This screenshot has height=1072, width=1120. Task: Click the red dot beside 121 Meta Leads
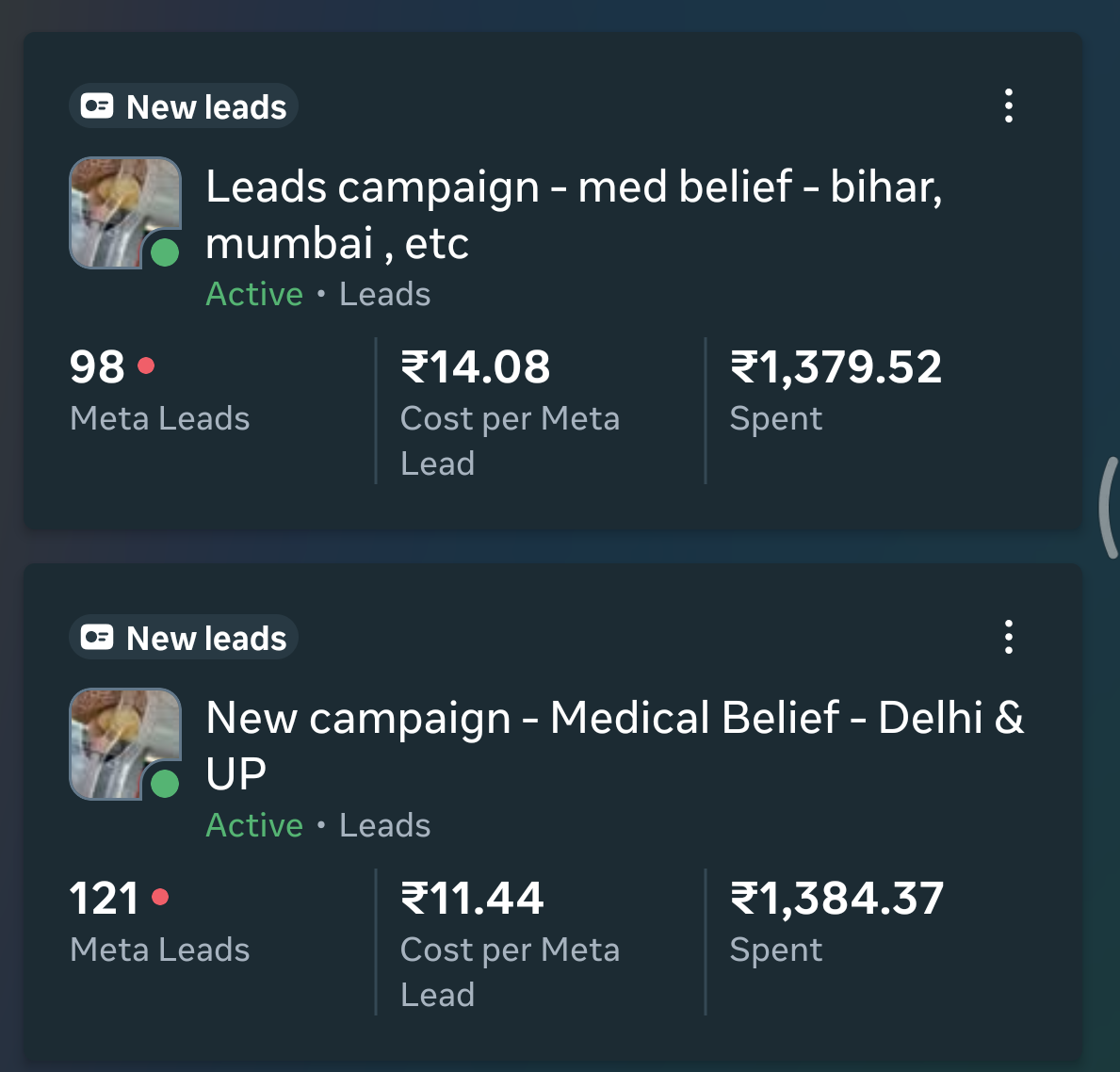point(160,897)
